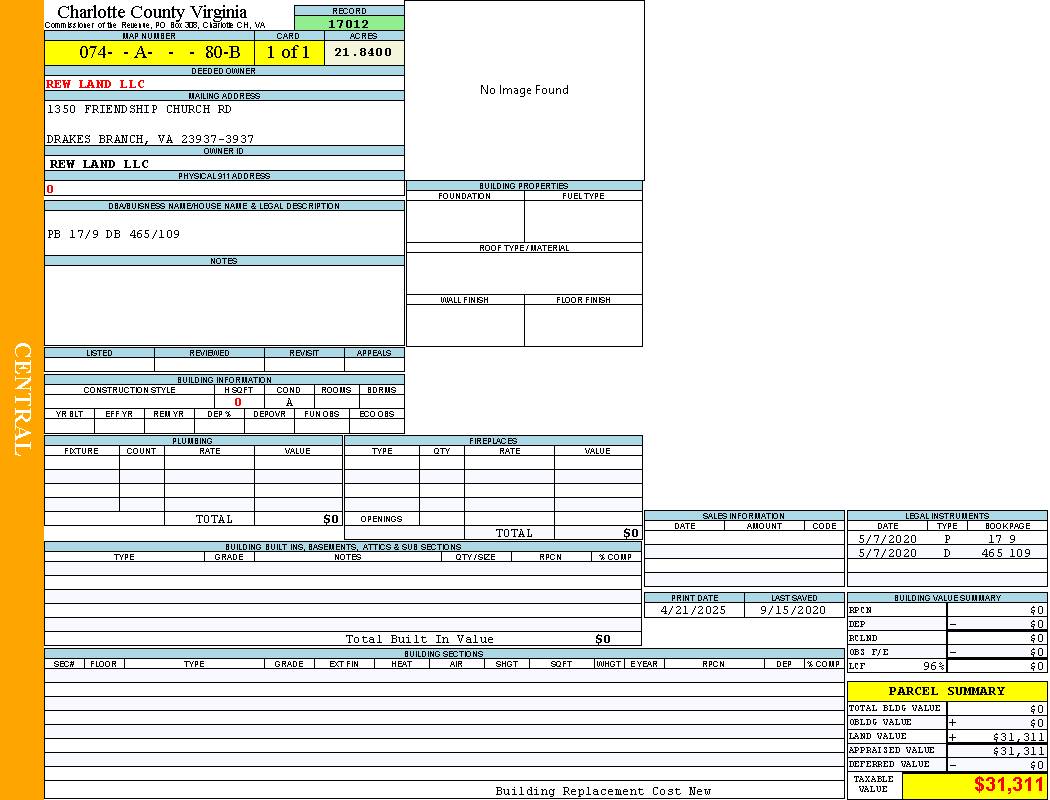
Task: Select the Owner ID value field
Action: (99, 164)
